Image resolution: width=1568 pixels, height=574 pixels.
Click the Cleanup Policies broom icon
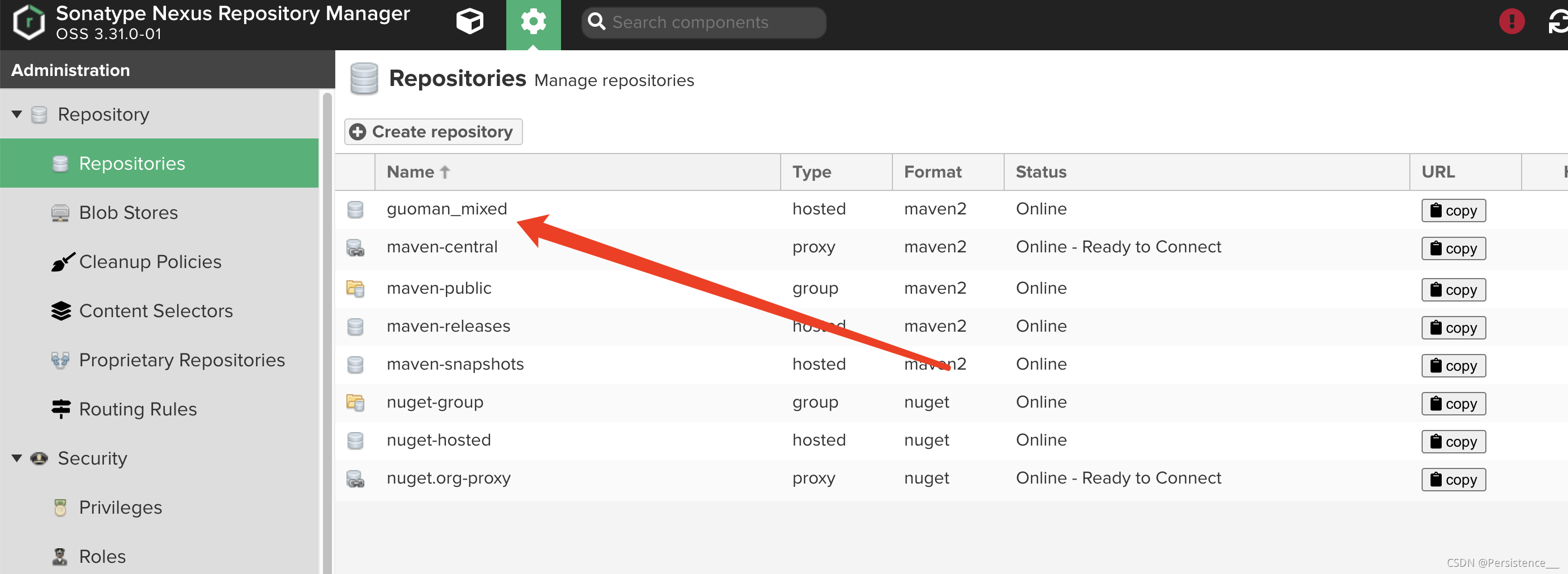click(63, 261)
